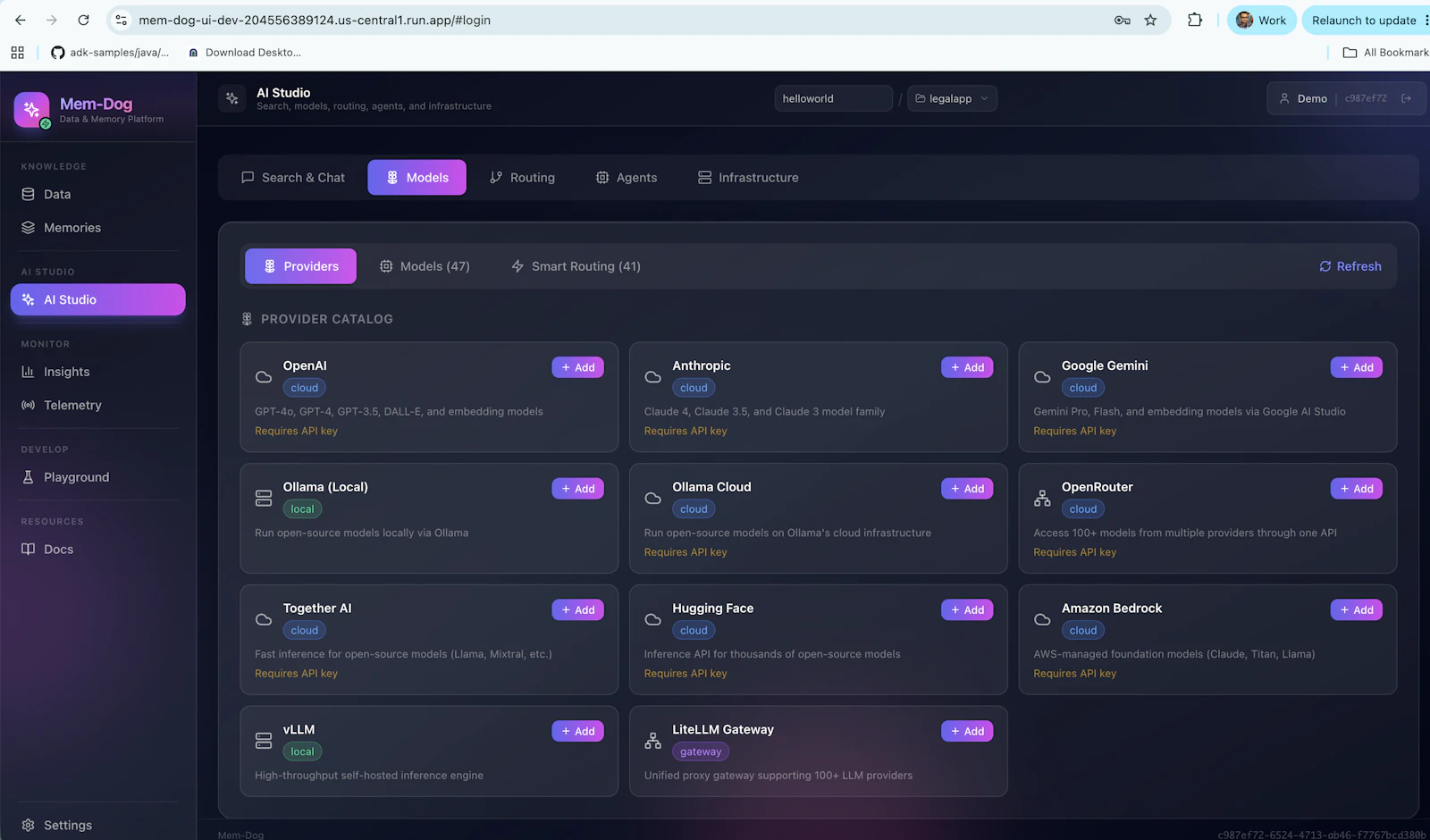Open Settings in the sidebar
1430x840 pixels.
(x=98, y=825)
